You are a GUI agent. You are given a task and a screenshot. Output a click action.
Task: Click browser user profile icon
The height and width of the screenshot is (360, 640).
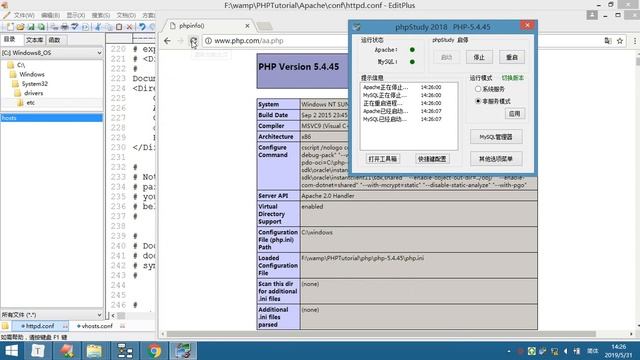coord(592,15)
